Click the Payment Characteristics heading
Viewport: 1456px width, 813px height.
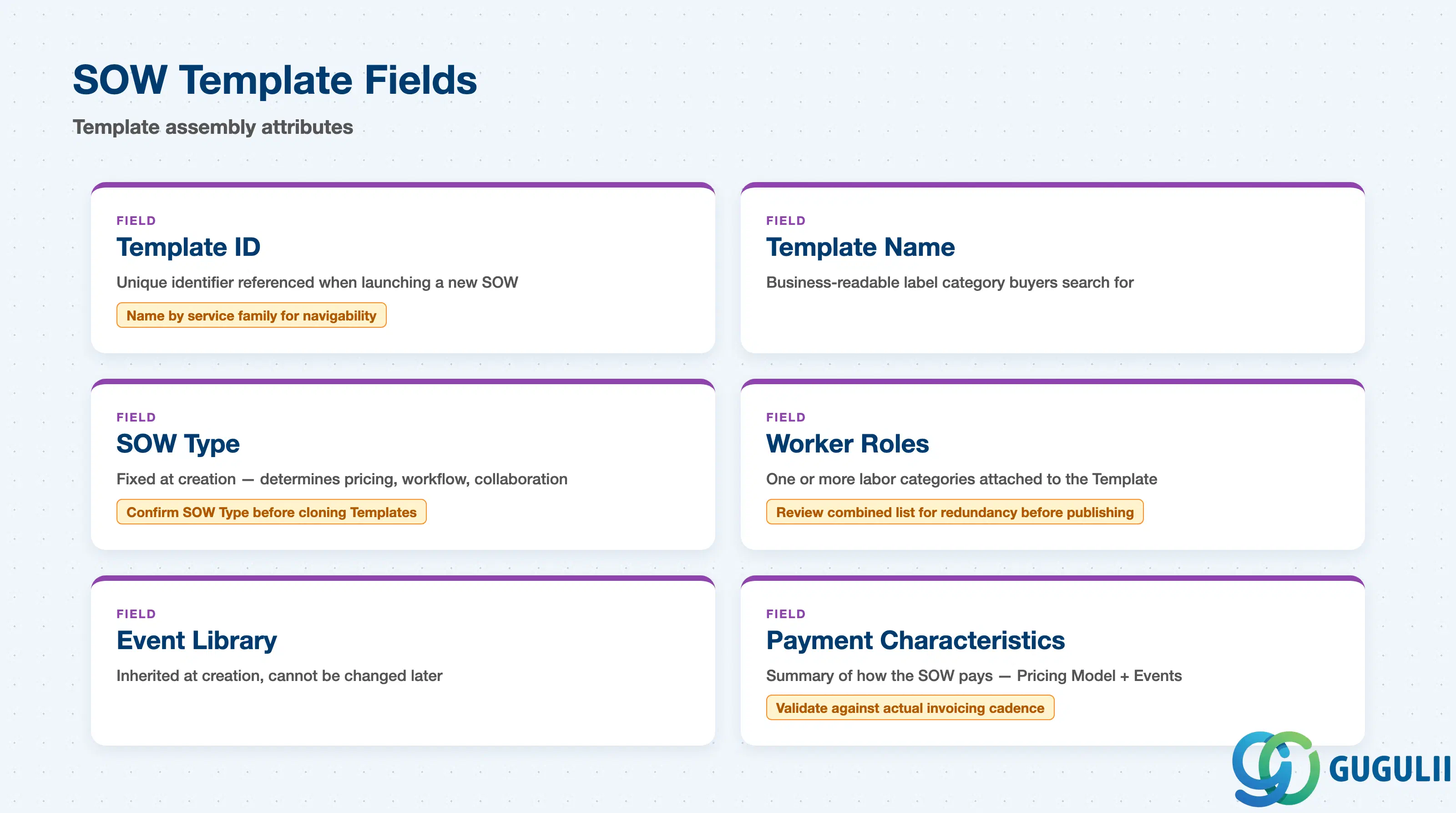point(915,640)
